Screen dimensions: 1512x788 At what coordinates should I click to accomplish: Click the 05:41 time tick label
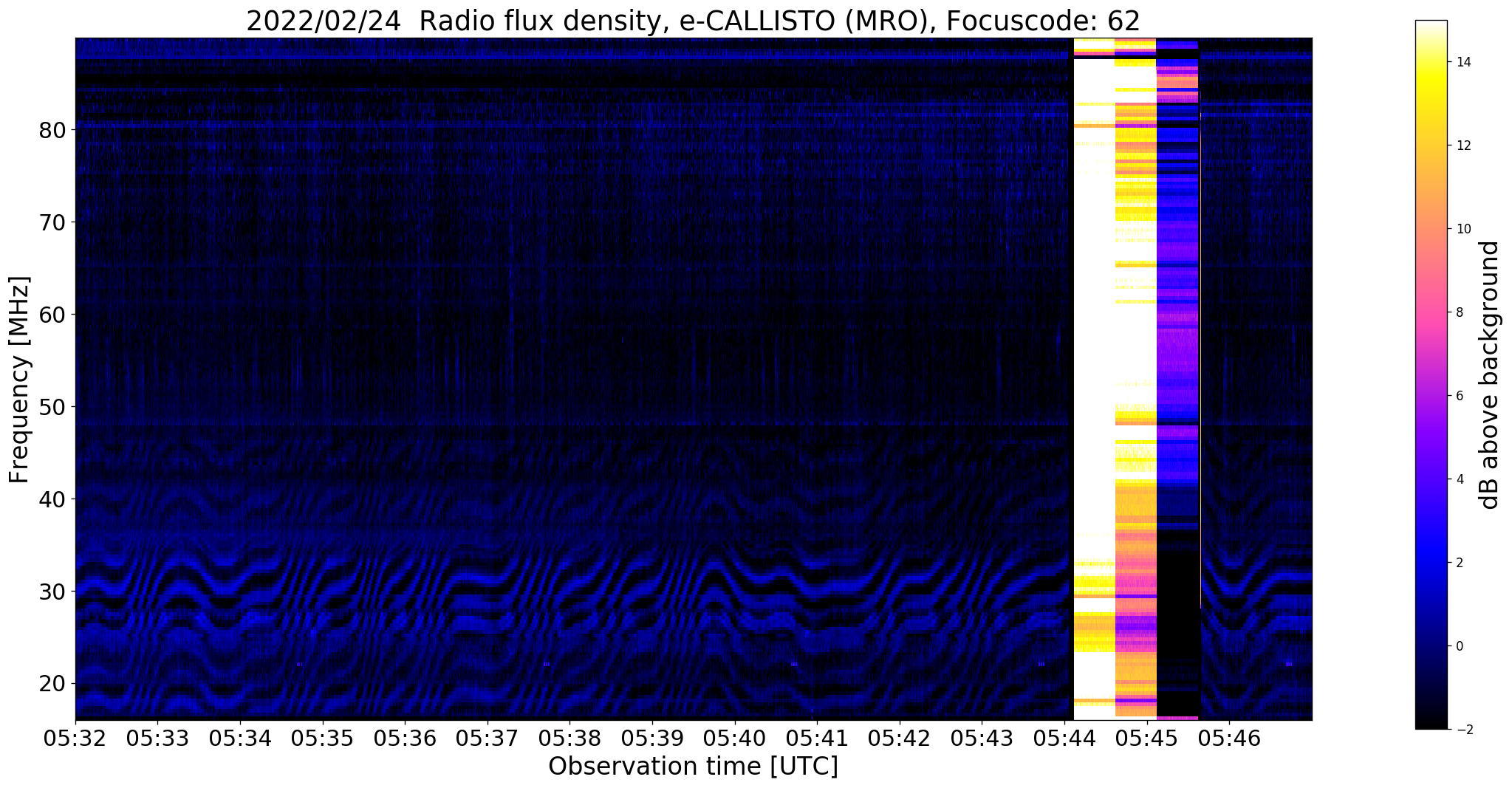[x=817, y=737]
